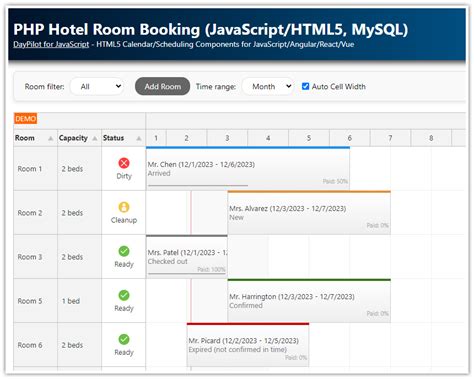Select Mr. Picard reservation in Room 6
This screenshot has height=379, width=474.
248,345
